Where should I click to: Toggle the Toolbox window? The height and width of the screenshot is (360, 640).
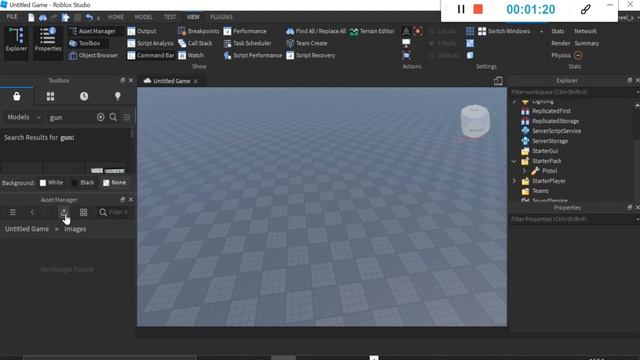pos(84,43)
